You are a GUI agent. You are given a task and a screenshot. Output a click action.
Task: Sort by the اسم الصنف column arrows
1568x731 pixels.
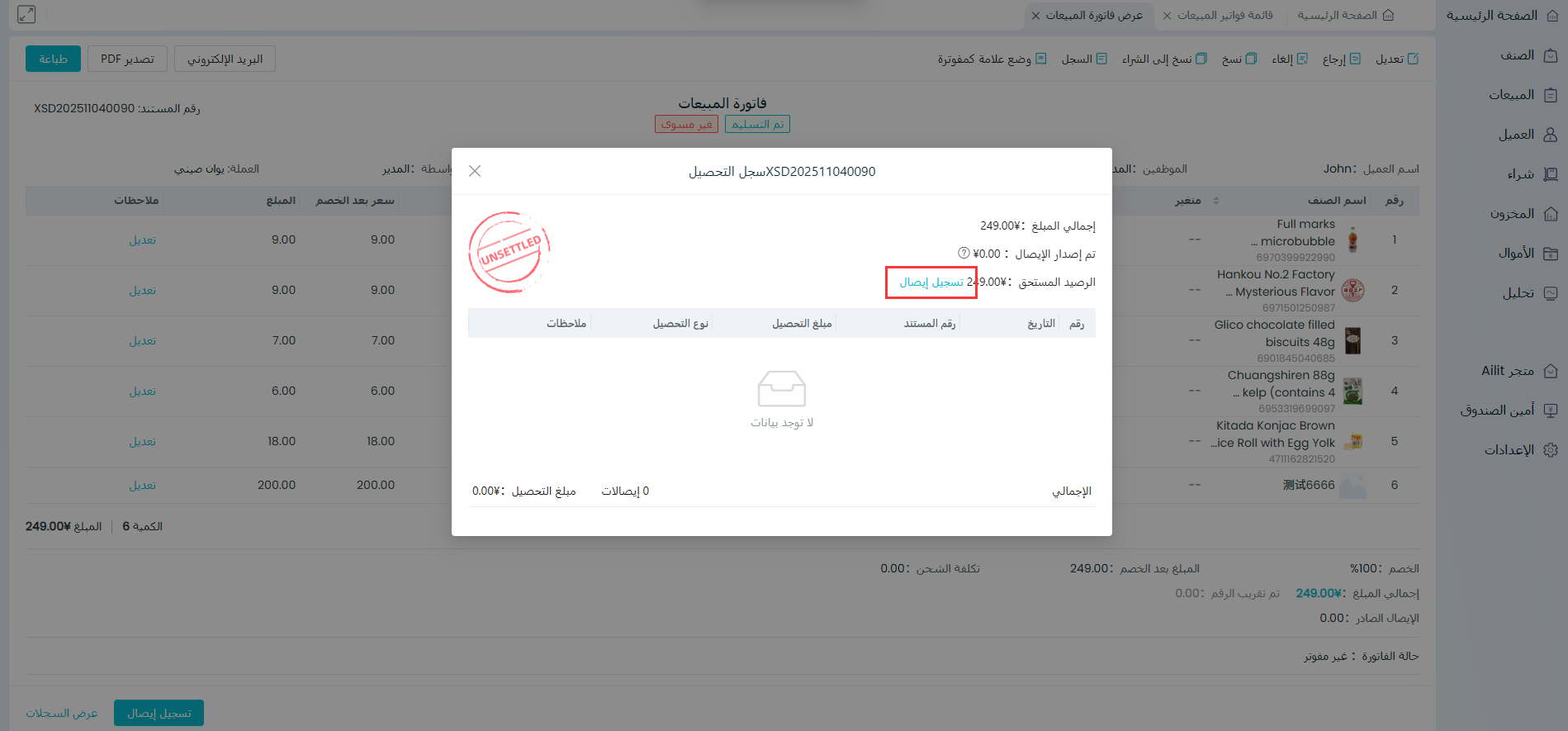point(1215,201)
